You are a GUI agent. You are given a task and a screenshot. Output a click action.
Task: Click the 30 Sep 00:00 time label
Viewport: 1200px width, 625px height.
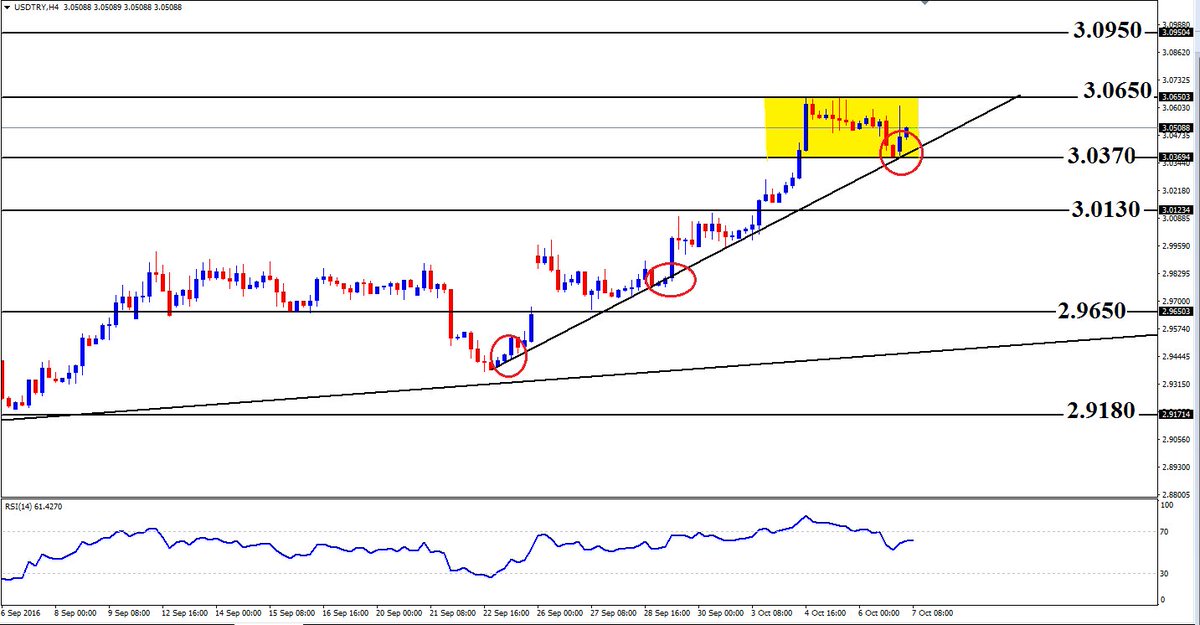[x=720, y=611]
